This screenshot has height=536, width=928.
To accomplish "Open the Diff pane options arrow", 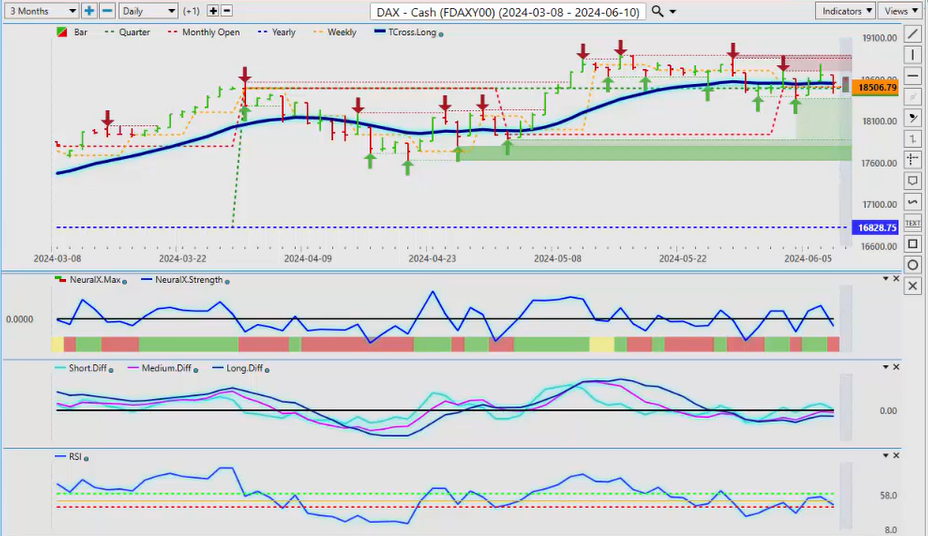I will [x=886, y=367].
